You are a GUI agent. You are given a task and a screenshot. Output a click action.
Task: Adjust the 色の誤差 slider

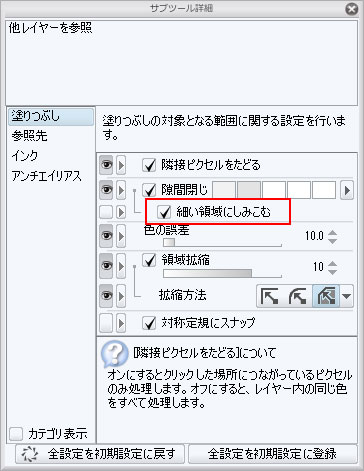[x=222, y=242]
